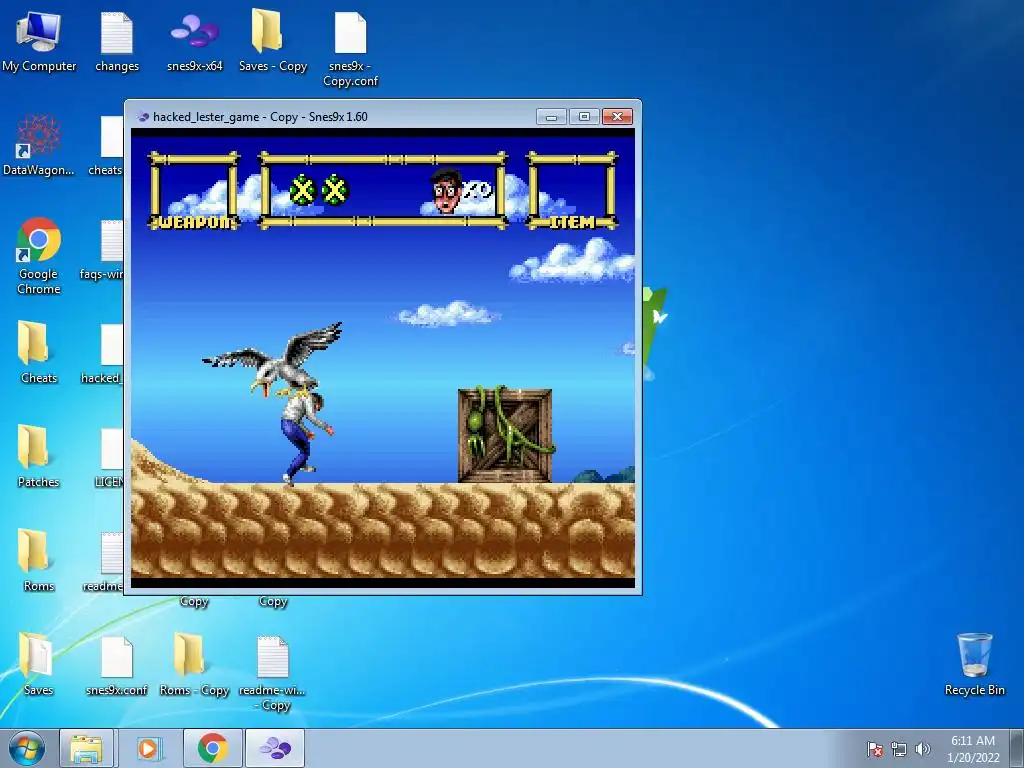The width and height of the screenshot is (1024, 768).
Task: Select the Patches folder icon
Action: 39,456
